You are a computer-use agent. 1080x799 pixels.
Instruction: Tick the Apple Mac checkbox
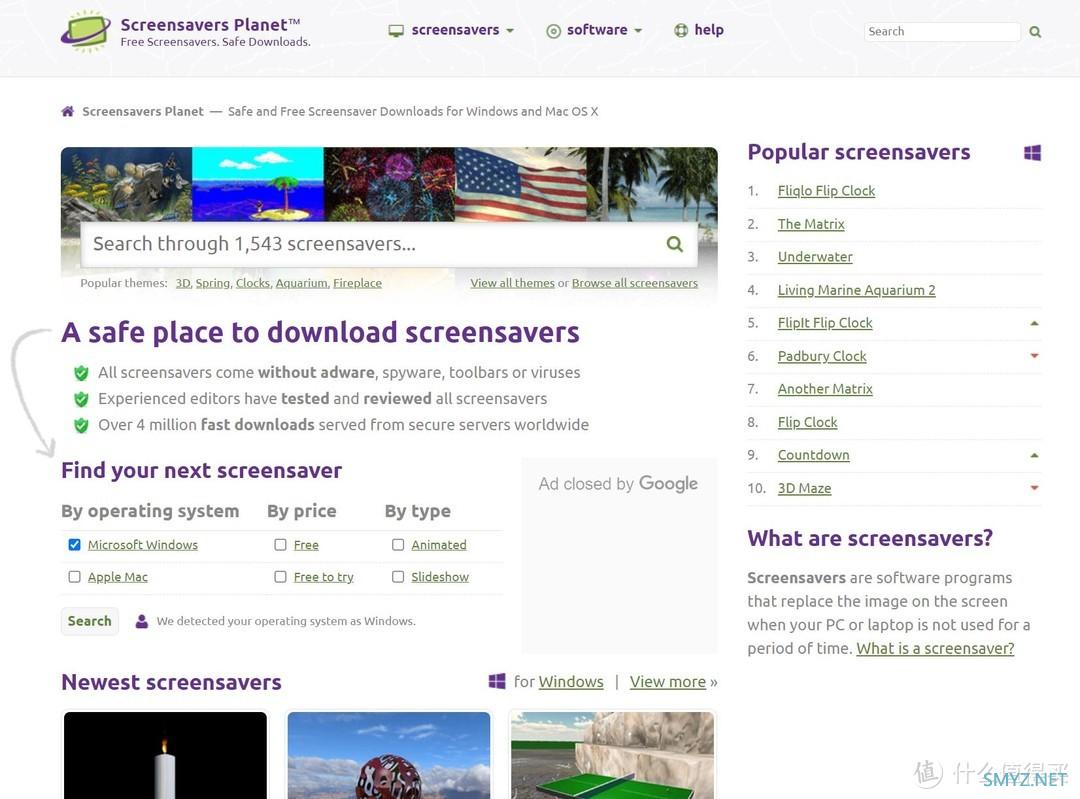pyautogui.click(x=74, y=577)
